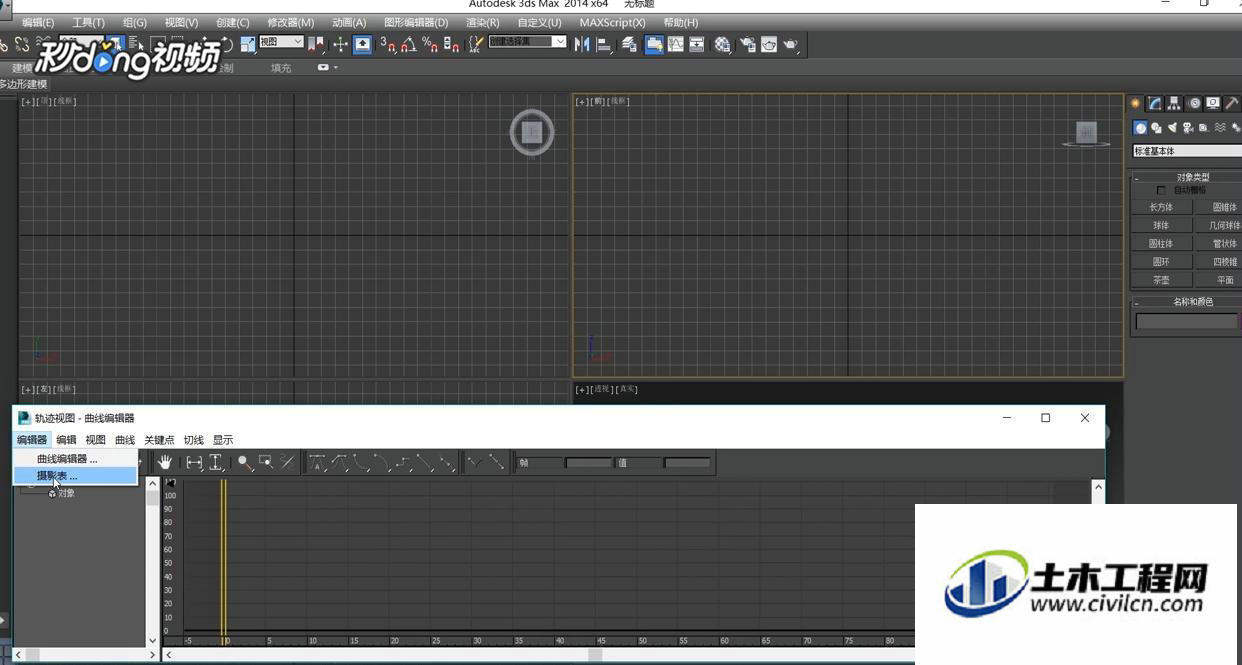Toggle the Graphite ribbon icon
This screenshot has height=665, width=1242.
(x=654, y=44)
